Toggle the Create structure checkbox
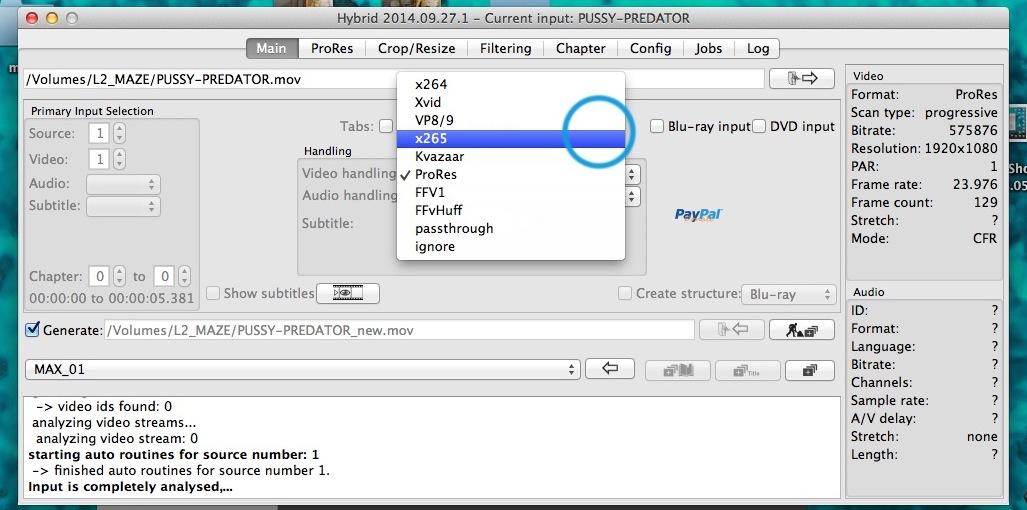This screenshot has height=510, width=1027. coord(626,293)
